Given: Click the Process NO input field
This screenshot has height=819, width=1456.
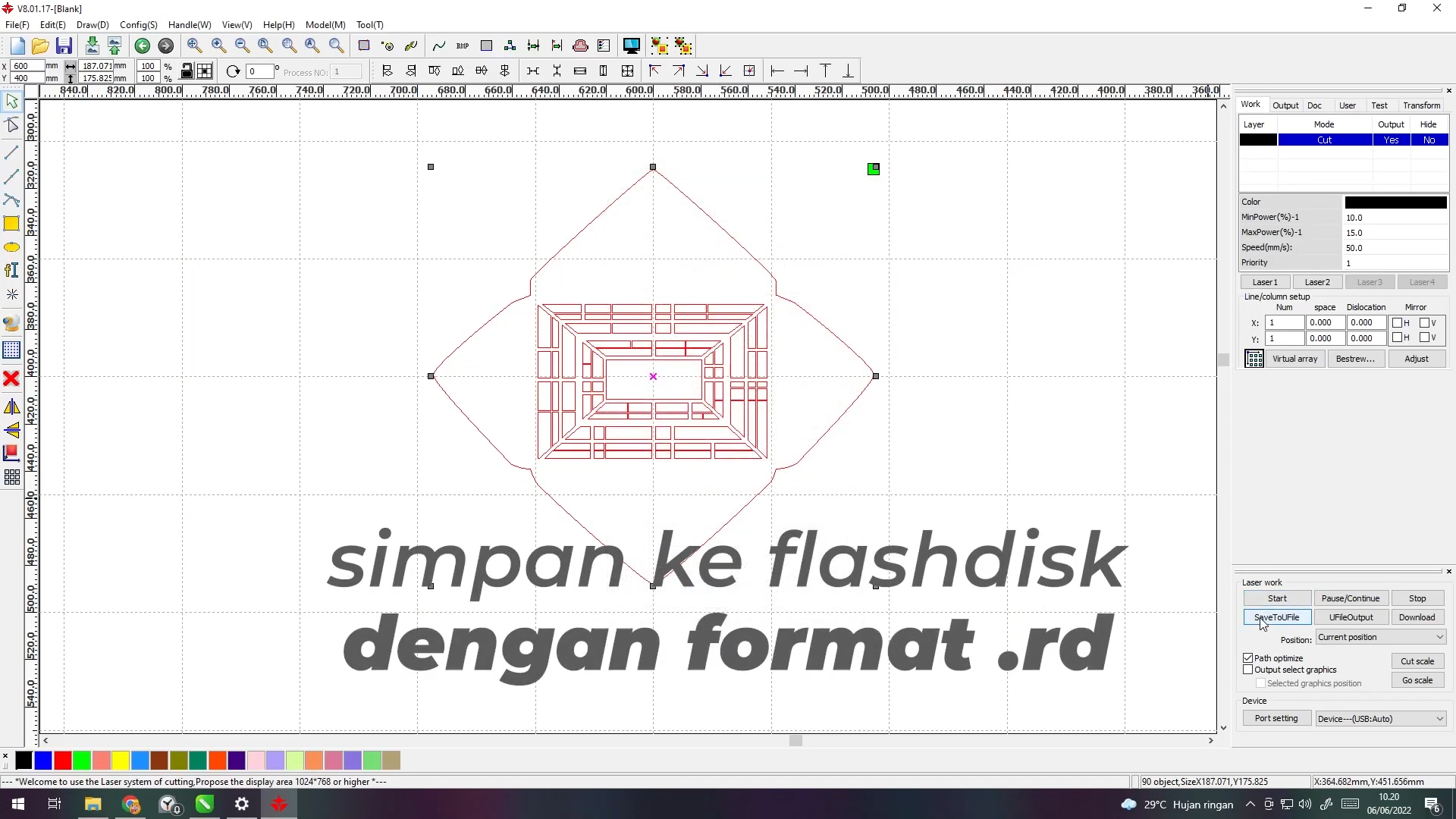Looking at the screenshot, I should click(x=347, y=71).
